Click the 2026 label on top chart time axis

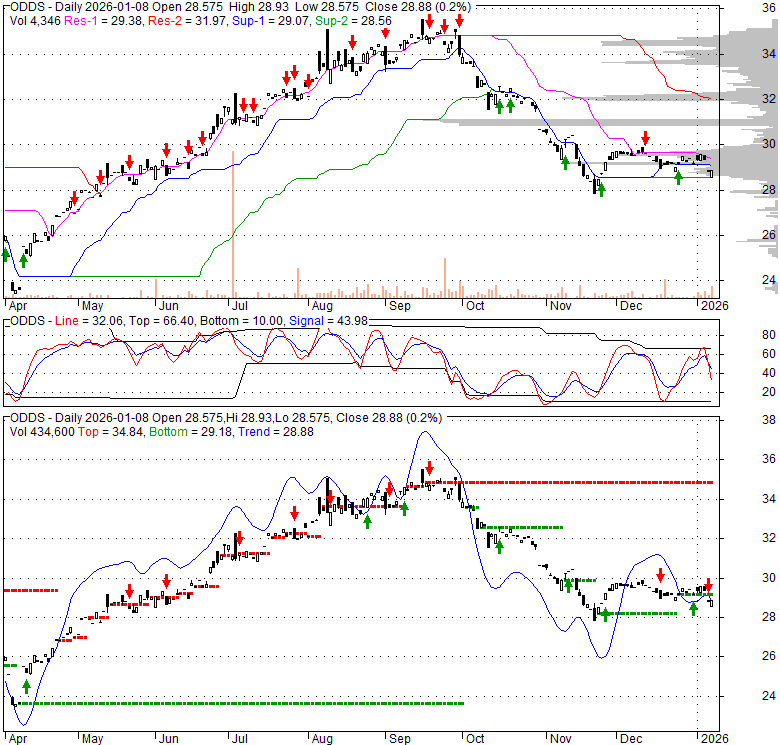tap(712, 305)
